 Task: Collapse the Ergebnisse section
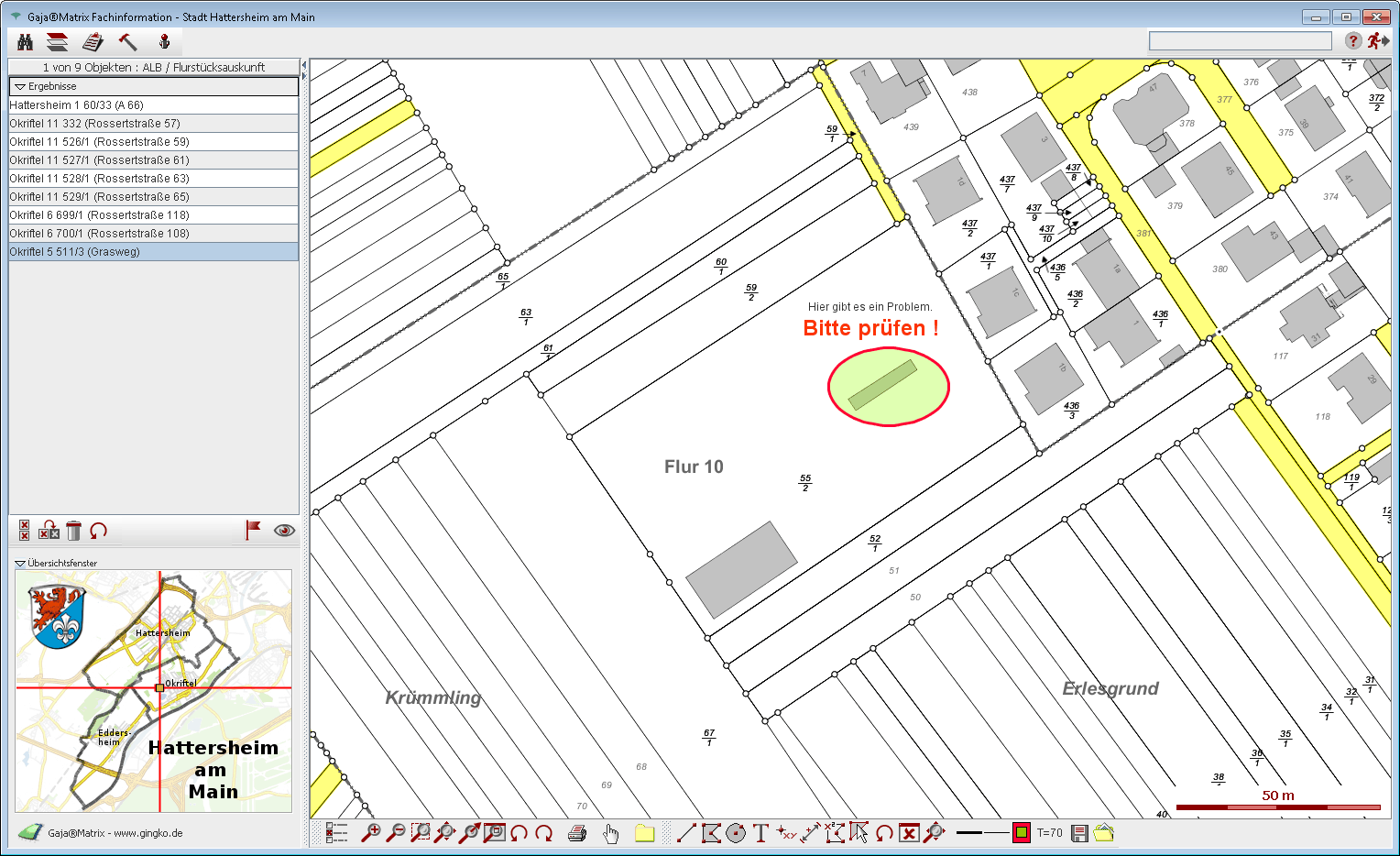(x=19, y=86)
